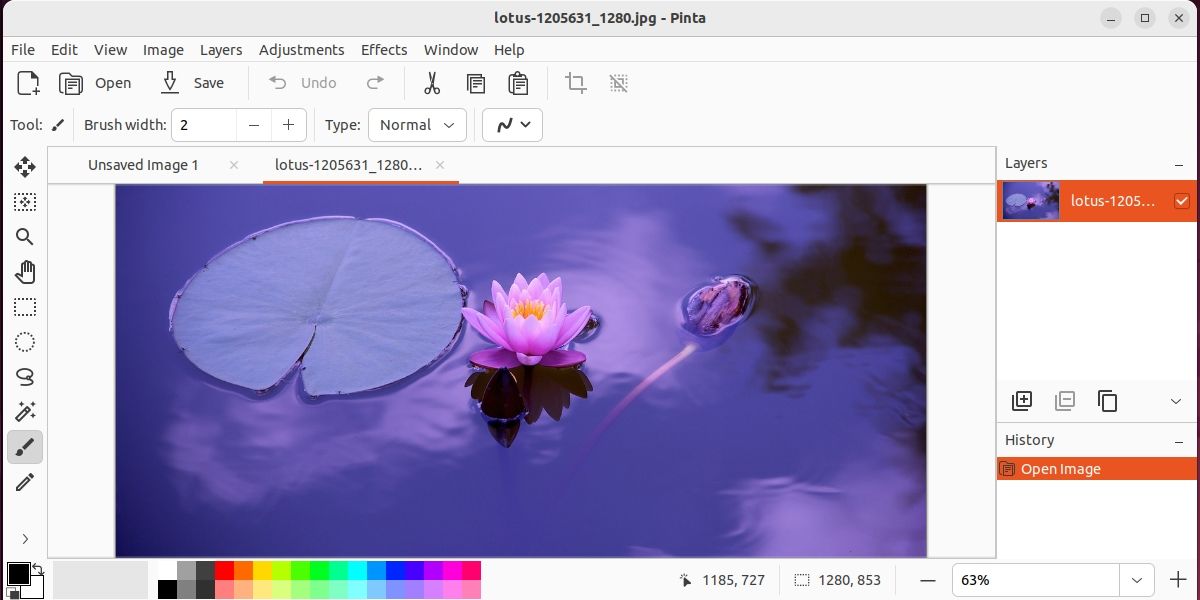Switch to the Pencil tool
1200x600 pixels.
25,482
